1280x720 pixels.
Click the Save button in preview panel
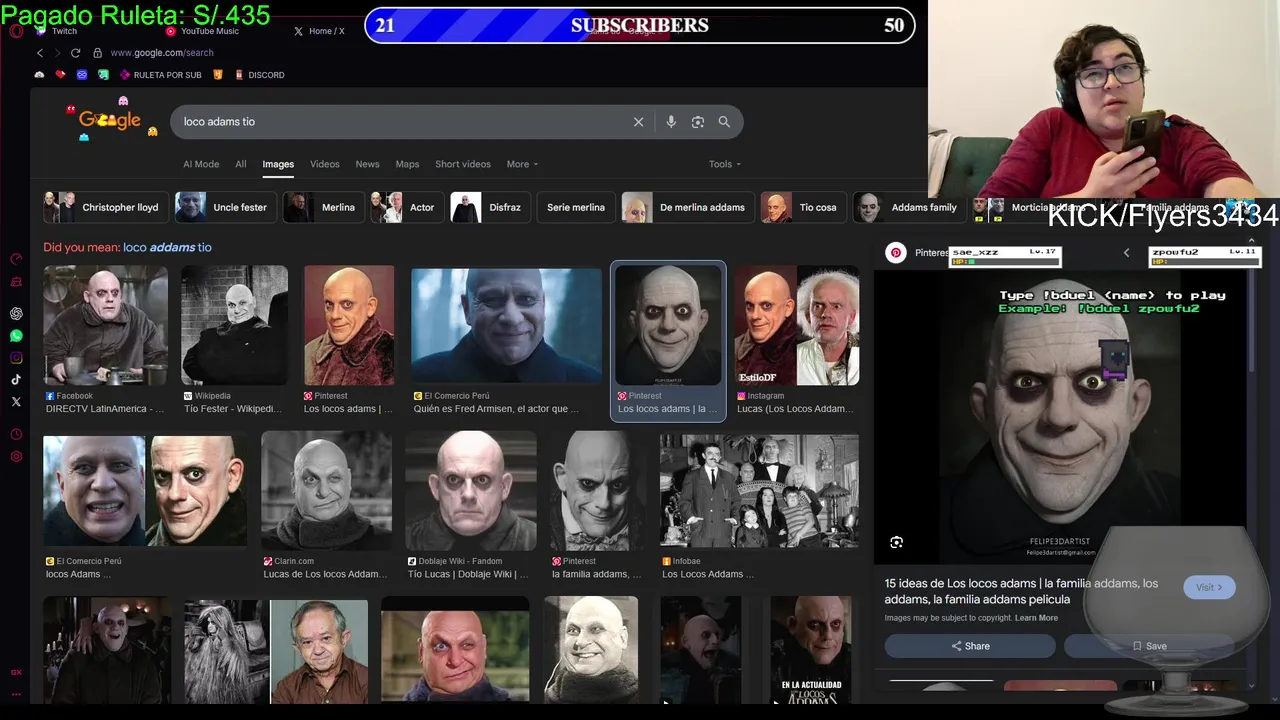[x=1149, y=646]
